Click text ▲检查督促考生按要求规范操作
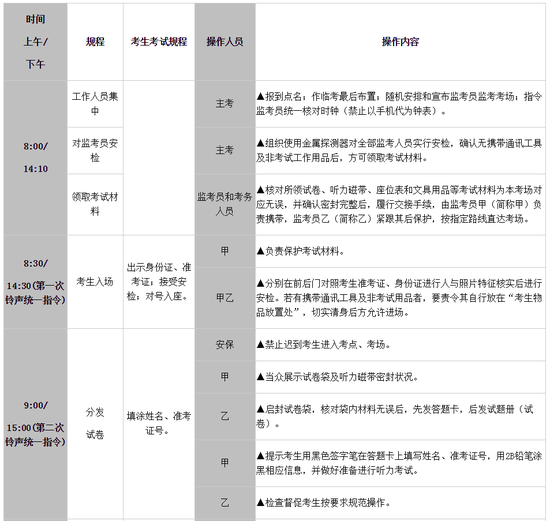550x521 pixels. click(x=324, y=503)
